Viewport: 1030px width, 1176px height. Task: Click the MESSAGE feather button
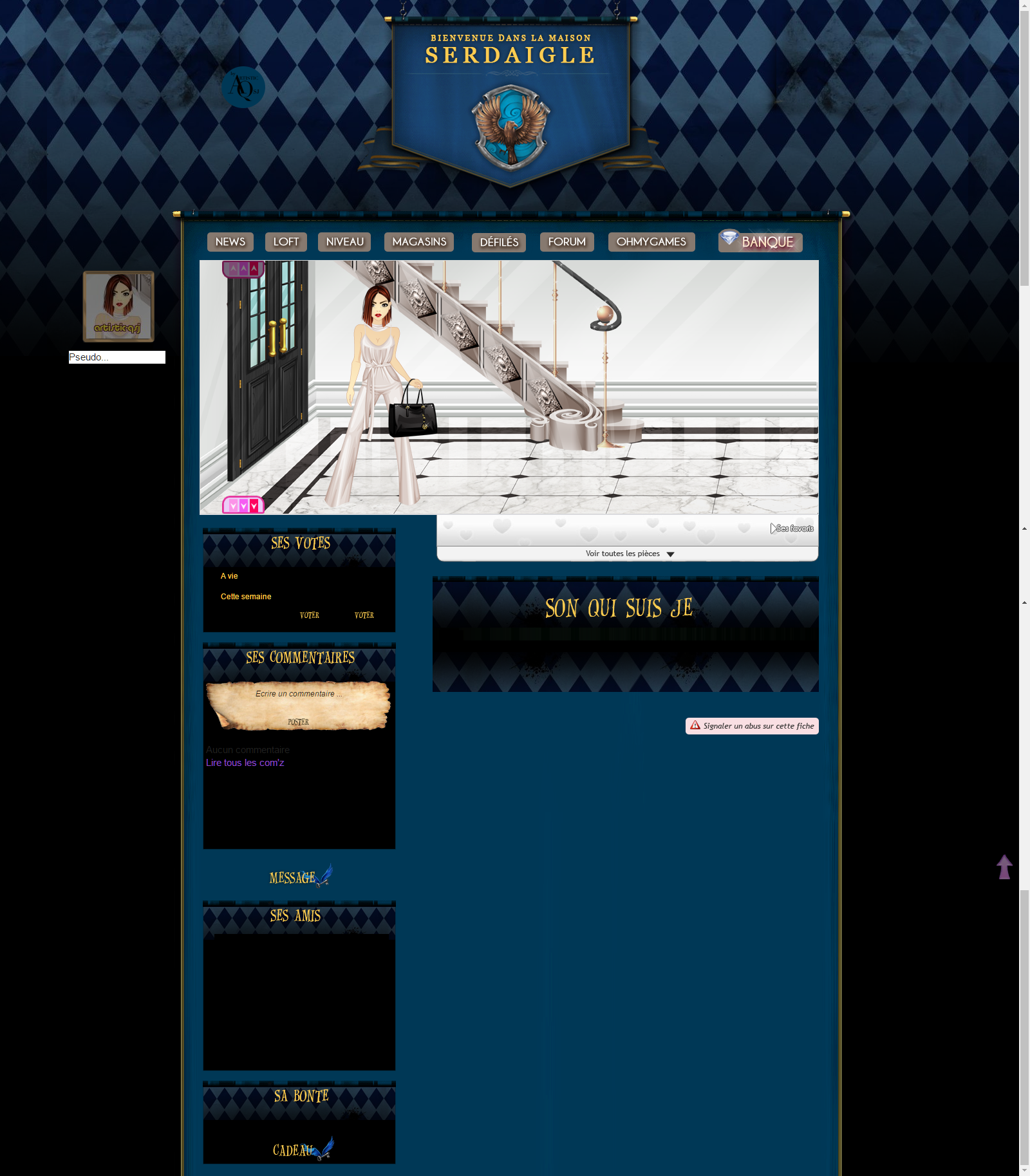point(301,876)
